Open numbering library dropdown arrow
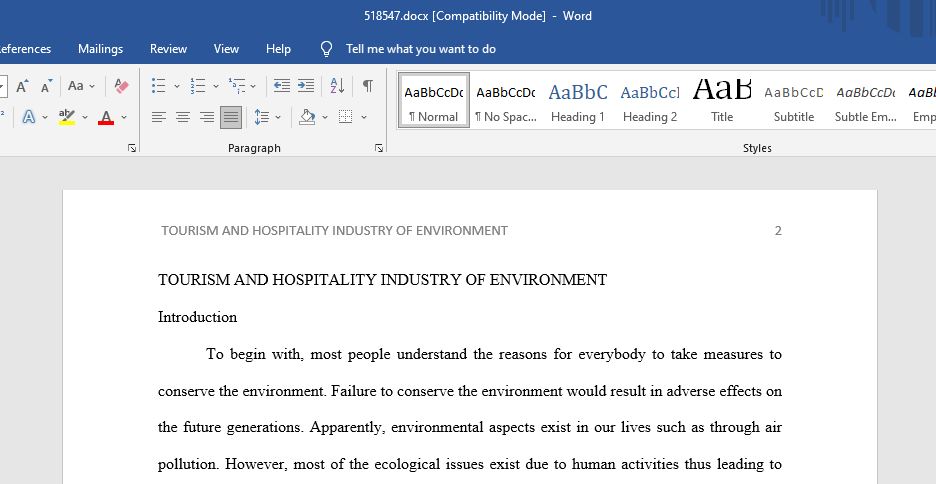936x484 pixels. pos(215,87)
